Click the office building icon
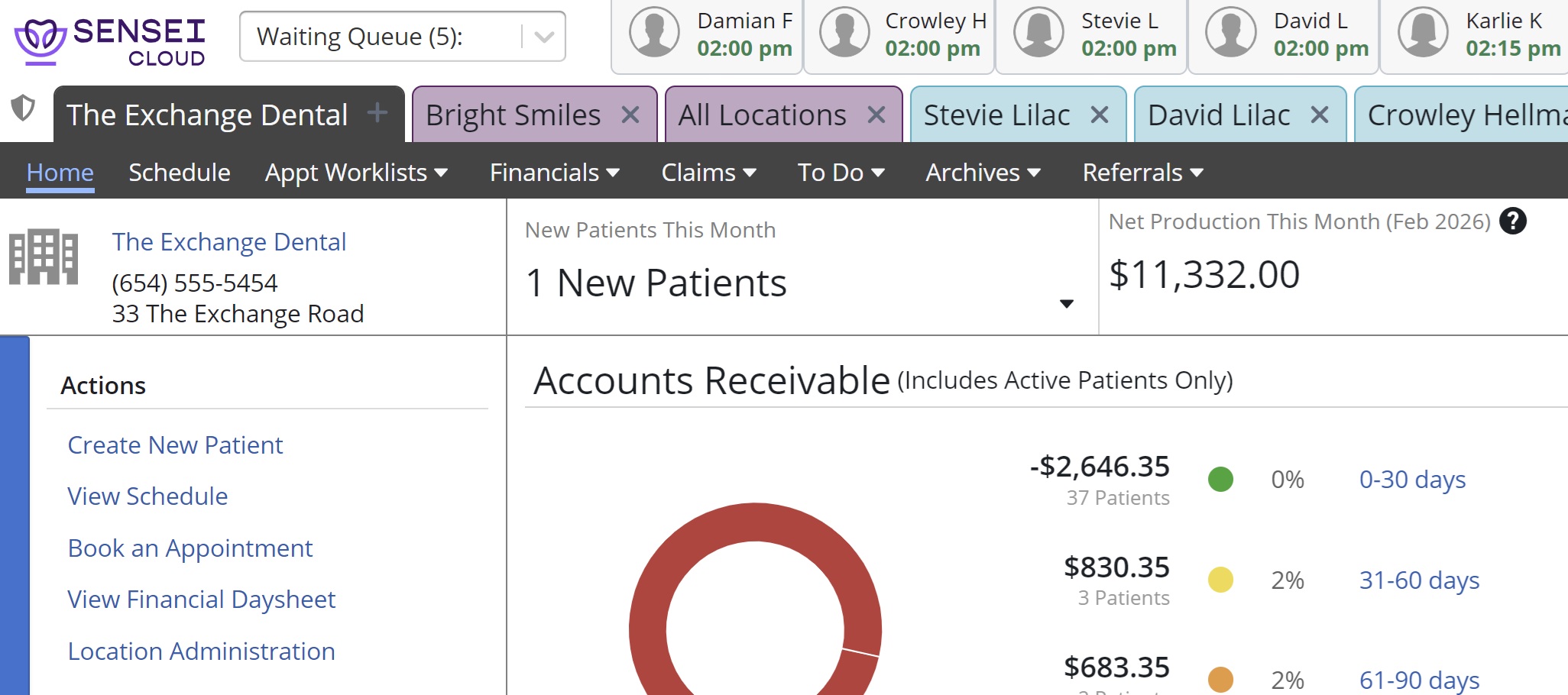Viewport: 1568px width, 695px height. (x=44, y=257)
